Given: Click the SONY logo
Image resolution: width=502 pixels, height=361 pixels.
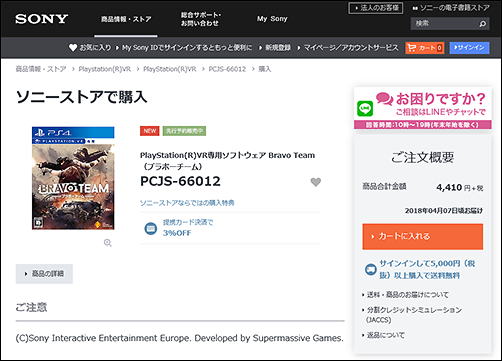Looking at the screenshot, I should [42, 19].
